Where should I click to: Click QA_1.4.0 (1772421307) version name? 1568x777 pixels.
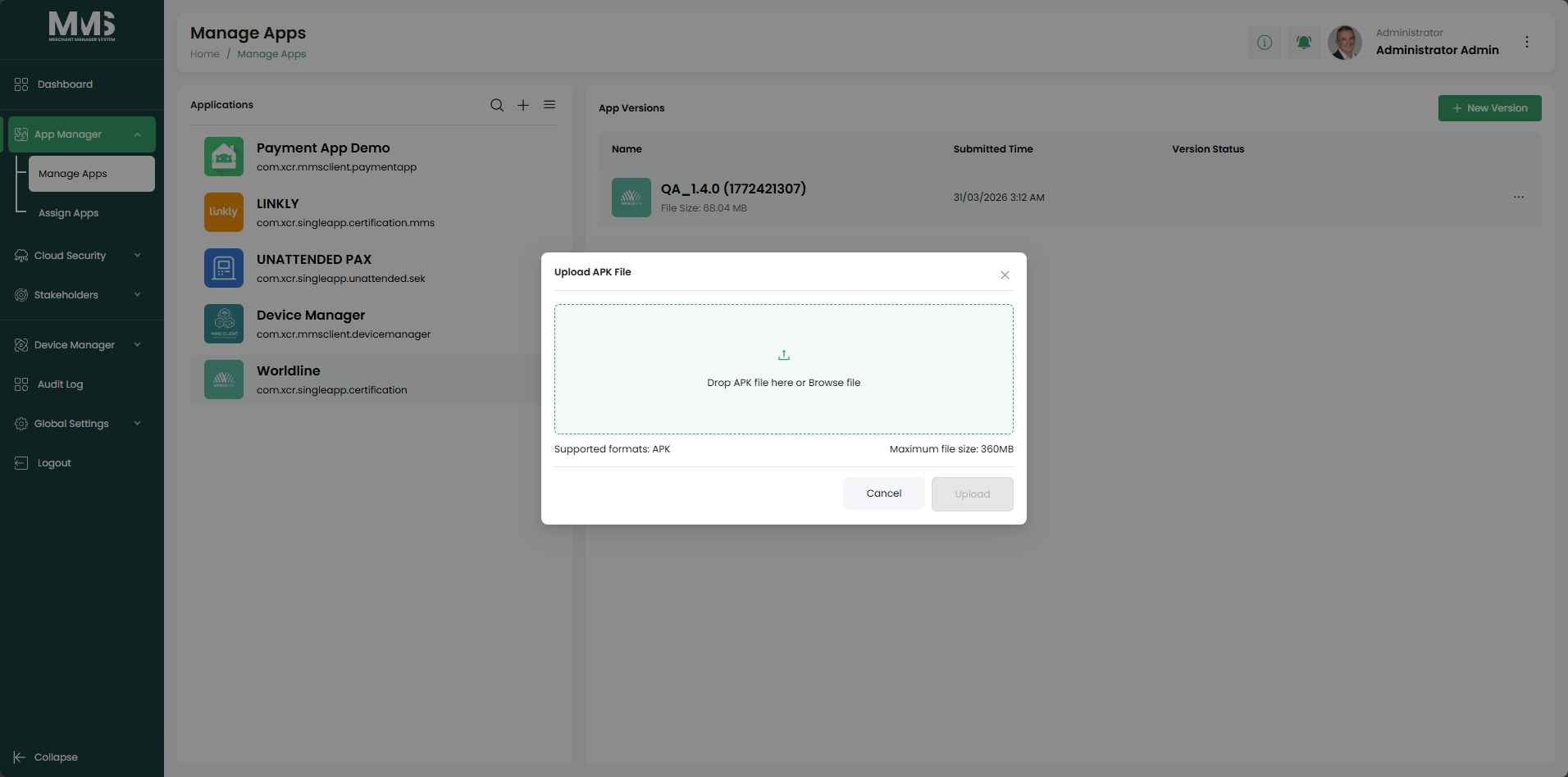733,189
